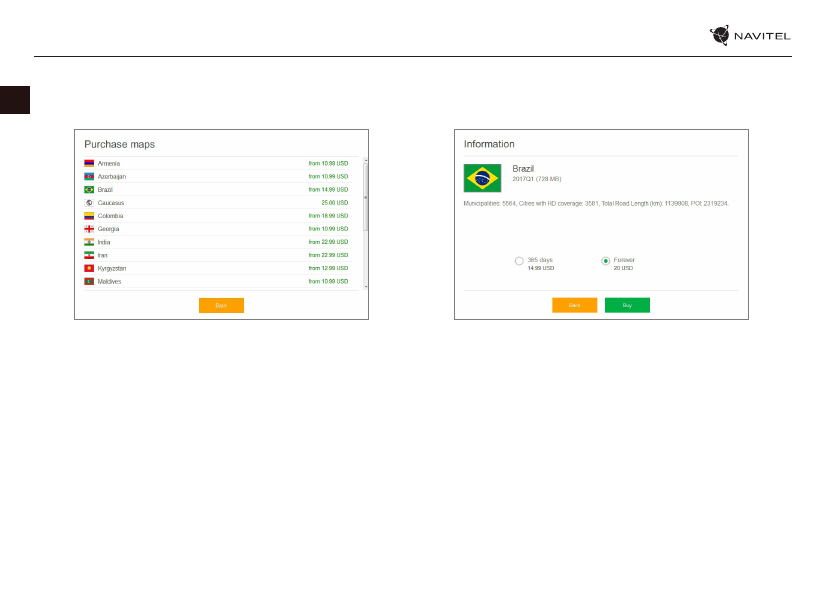
Task: Click the scrollbar down arrow in maps list
Action: (x=365, y=286)
